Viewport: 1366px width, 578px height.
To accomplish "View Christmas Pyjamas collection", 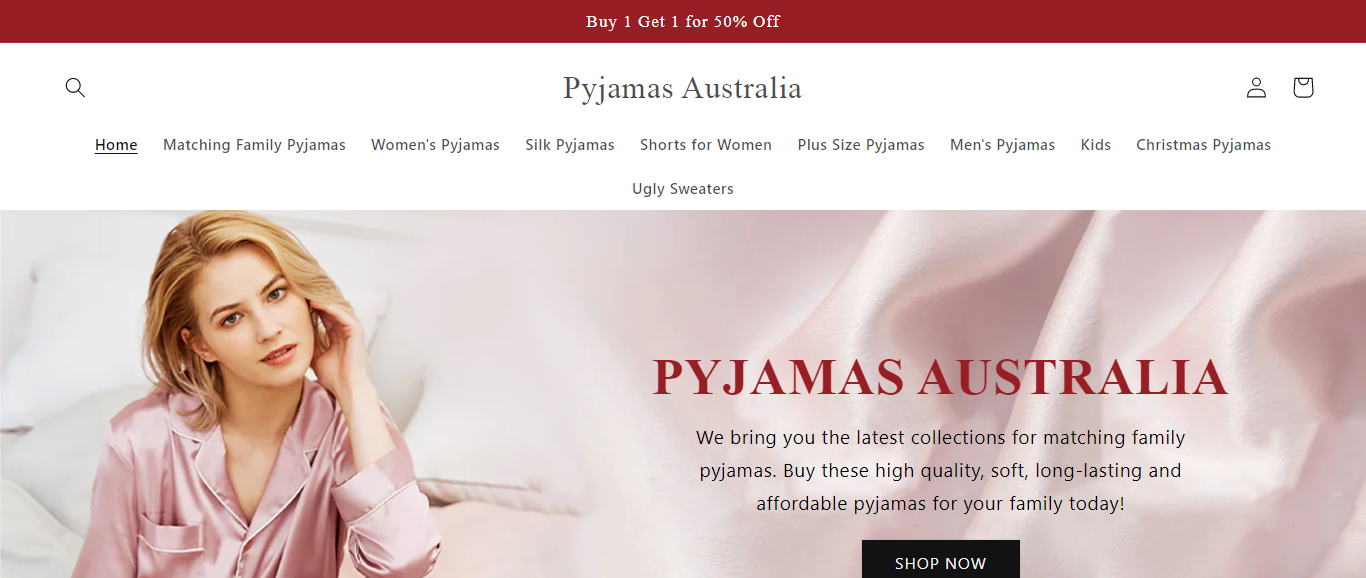I will (x=1203, y=145).
